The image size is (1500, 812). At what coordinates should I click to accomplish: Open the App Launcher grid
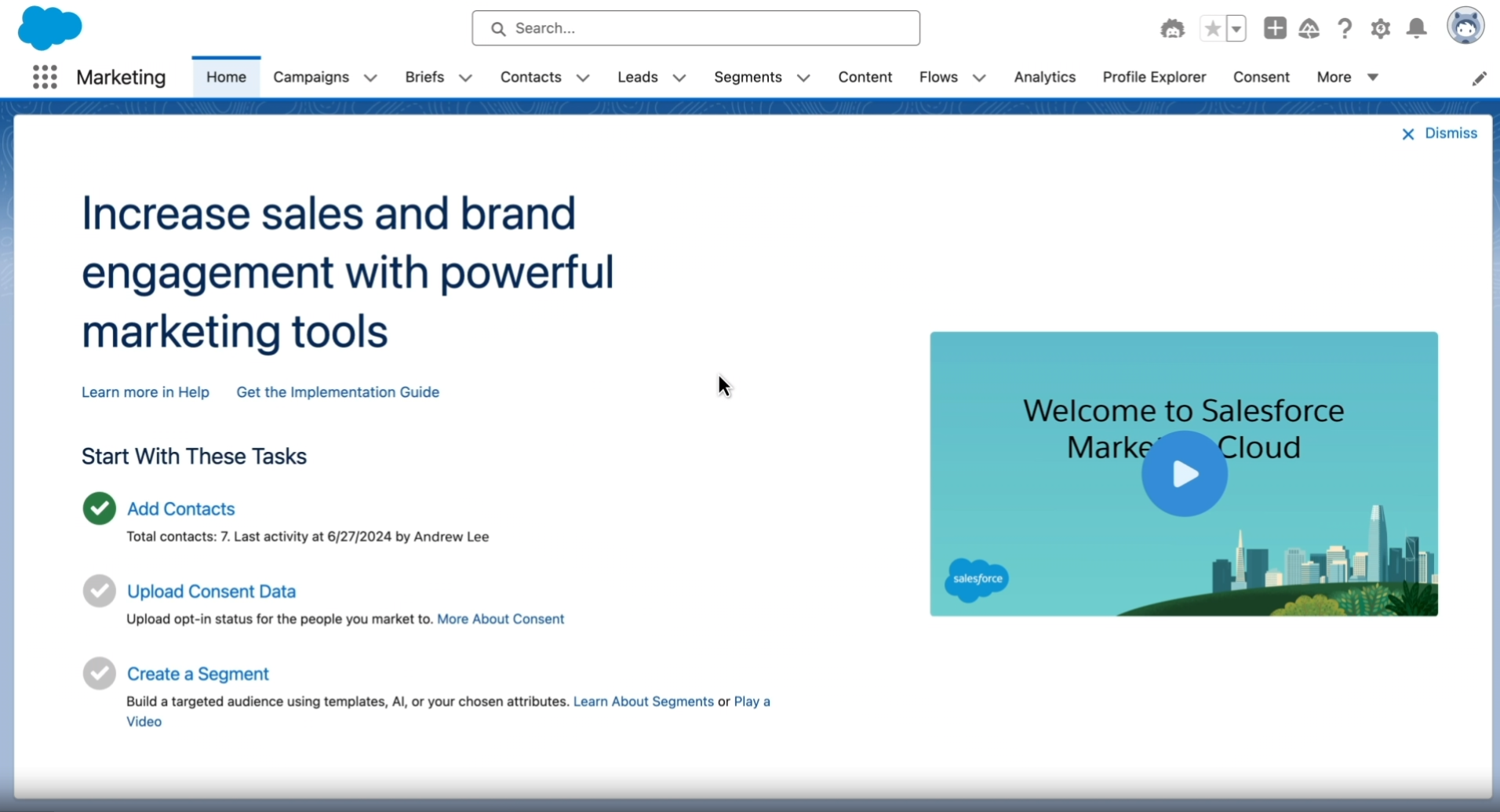point(45,77)
